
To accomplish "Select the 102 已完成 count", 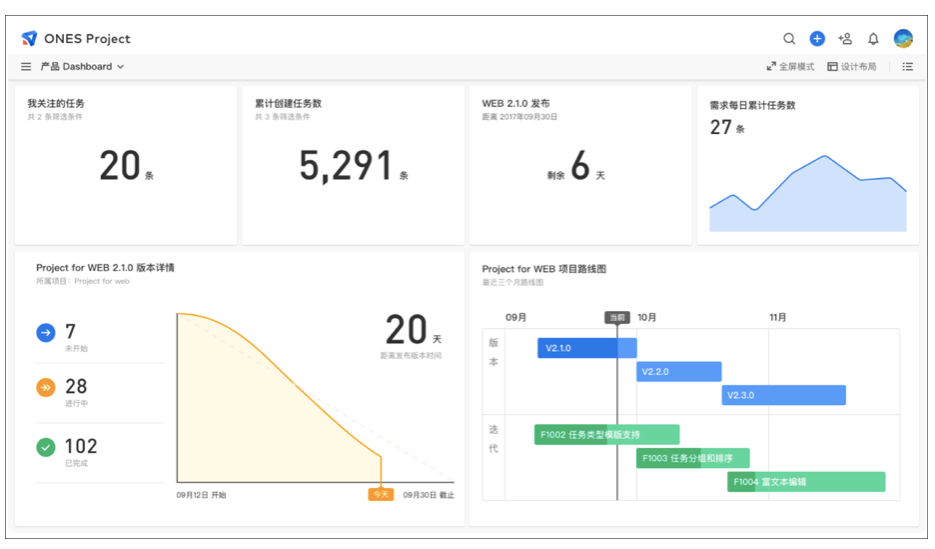I will pos(81,446).
